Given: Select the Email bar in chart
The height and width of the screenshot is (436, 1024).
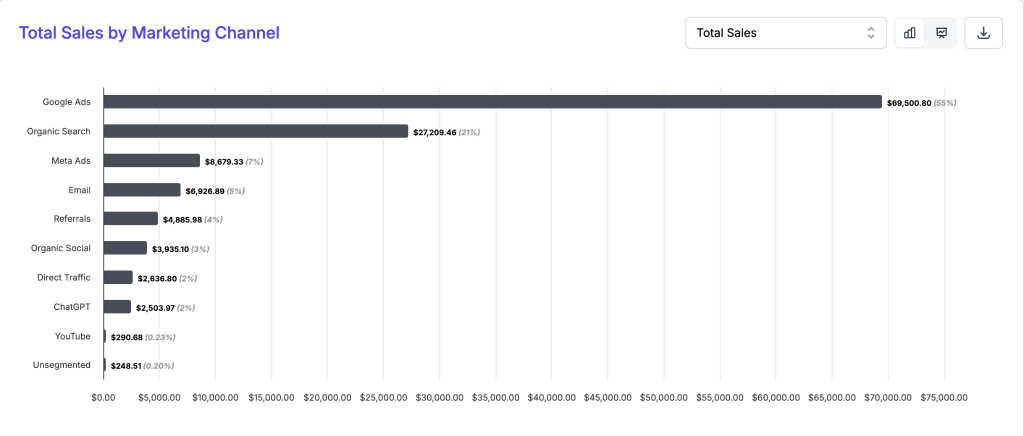Looking at the screenshot, I should (142, 190).
